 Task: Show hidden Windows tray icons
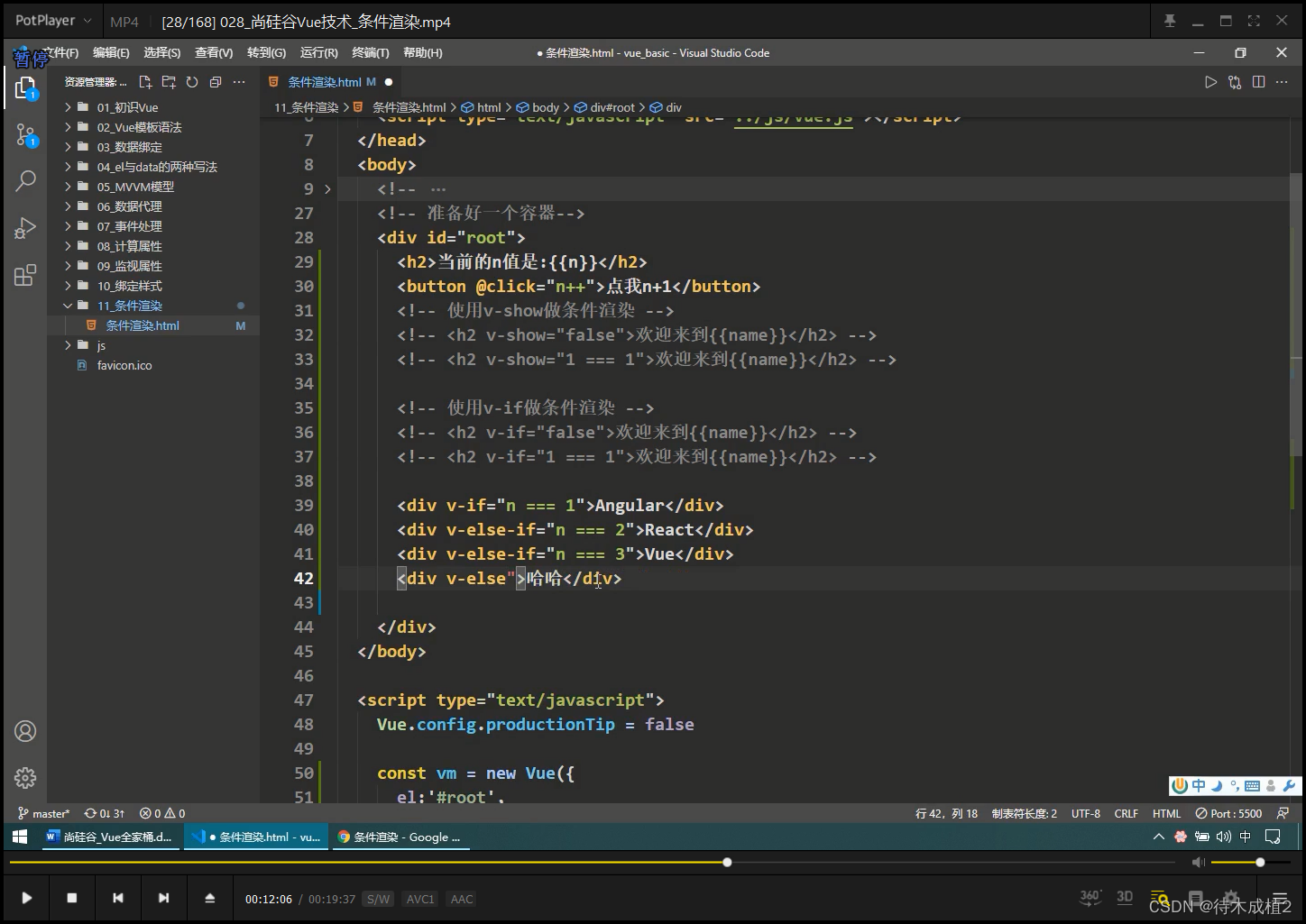pos(1159,837)
